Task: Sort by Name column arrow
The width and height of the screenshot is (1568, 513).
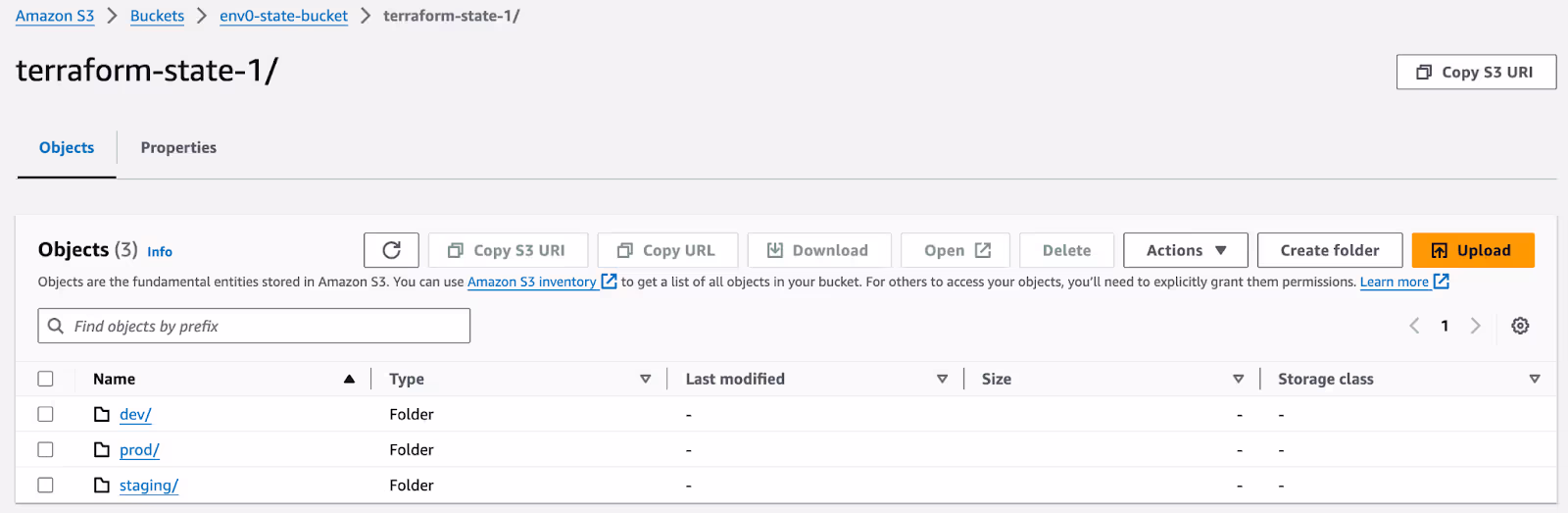Action: point(349,379)
